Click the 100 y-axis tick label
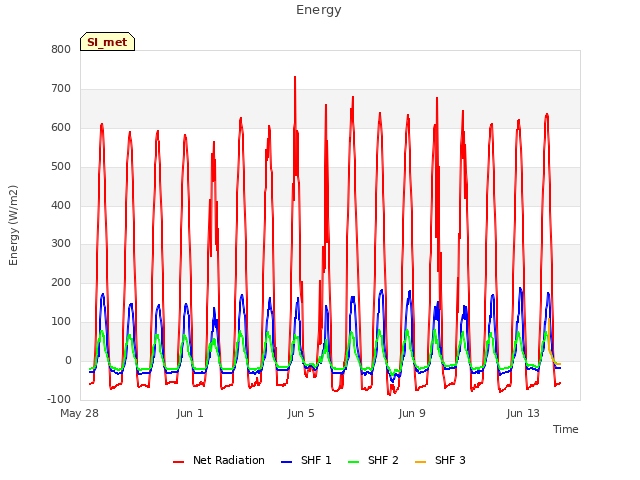This screenshot has width=640, height=480. (61, 322)
